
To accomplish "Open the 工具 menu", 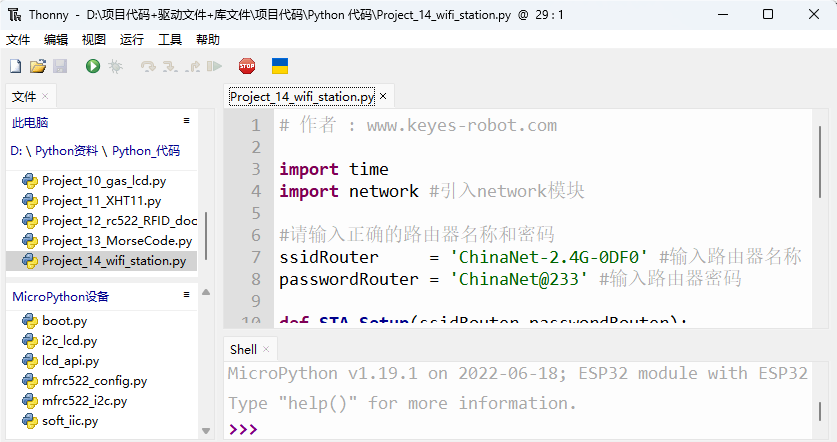I will [170, 40].
